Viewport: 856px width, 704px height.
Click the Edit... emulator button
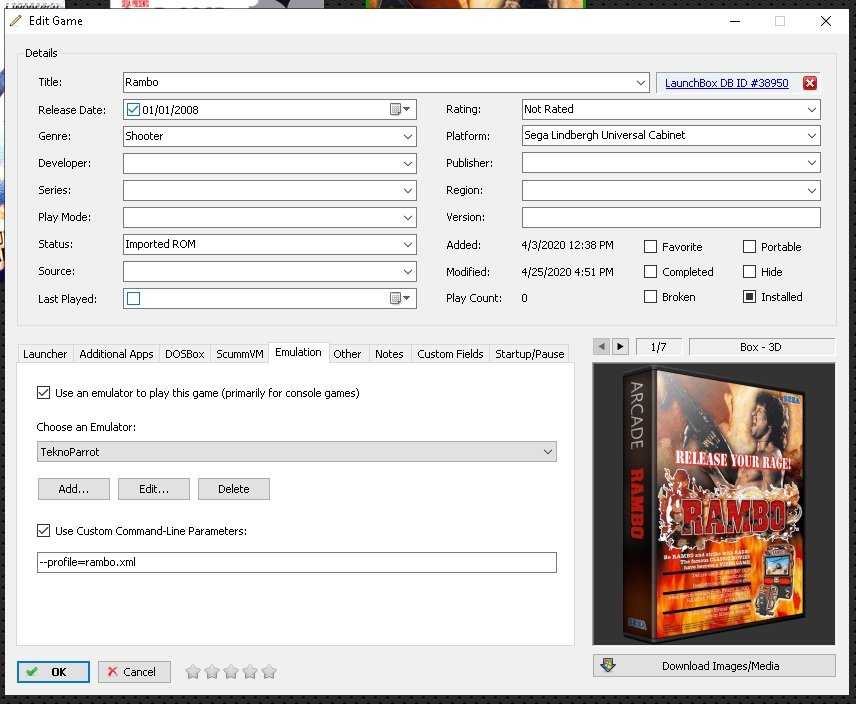(x=154, y=489)
